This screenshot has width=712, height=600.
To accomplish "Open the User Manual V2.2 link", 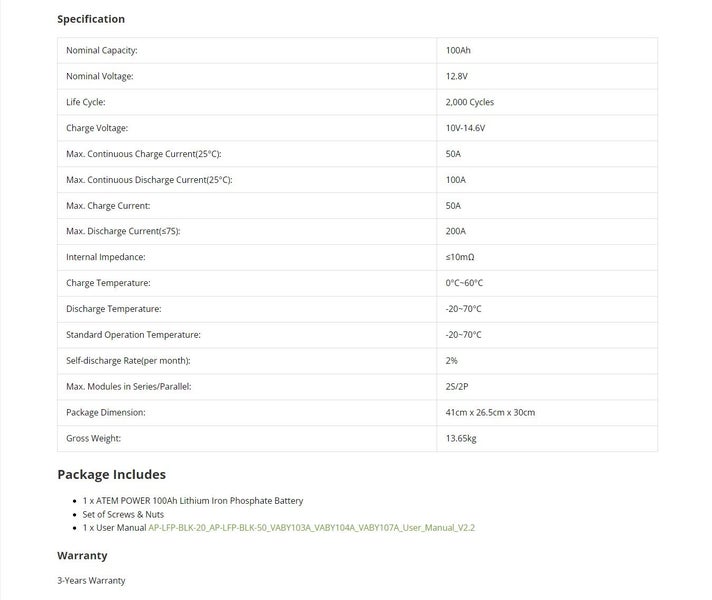I will click(312, 528).
